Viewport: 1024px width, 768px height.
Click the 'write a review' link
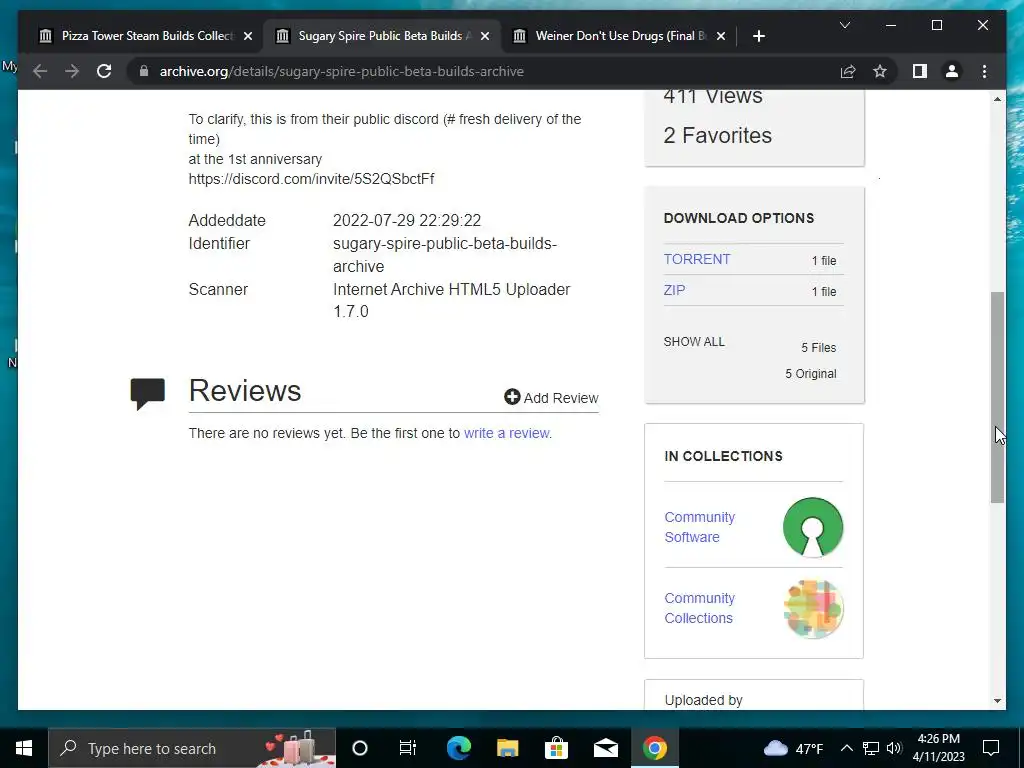[507, 433]
